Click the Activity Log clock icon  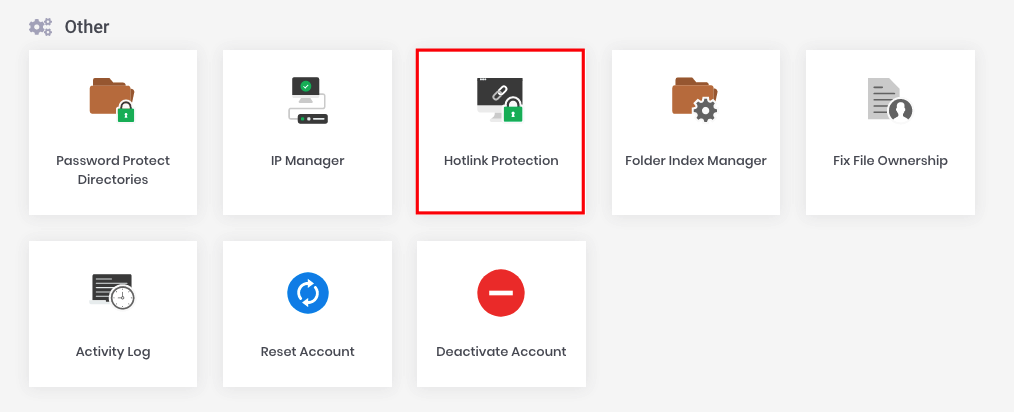point(113,291)
